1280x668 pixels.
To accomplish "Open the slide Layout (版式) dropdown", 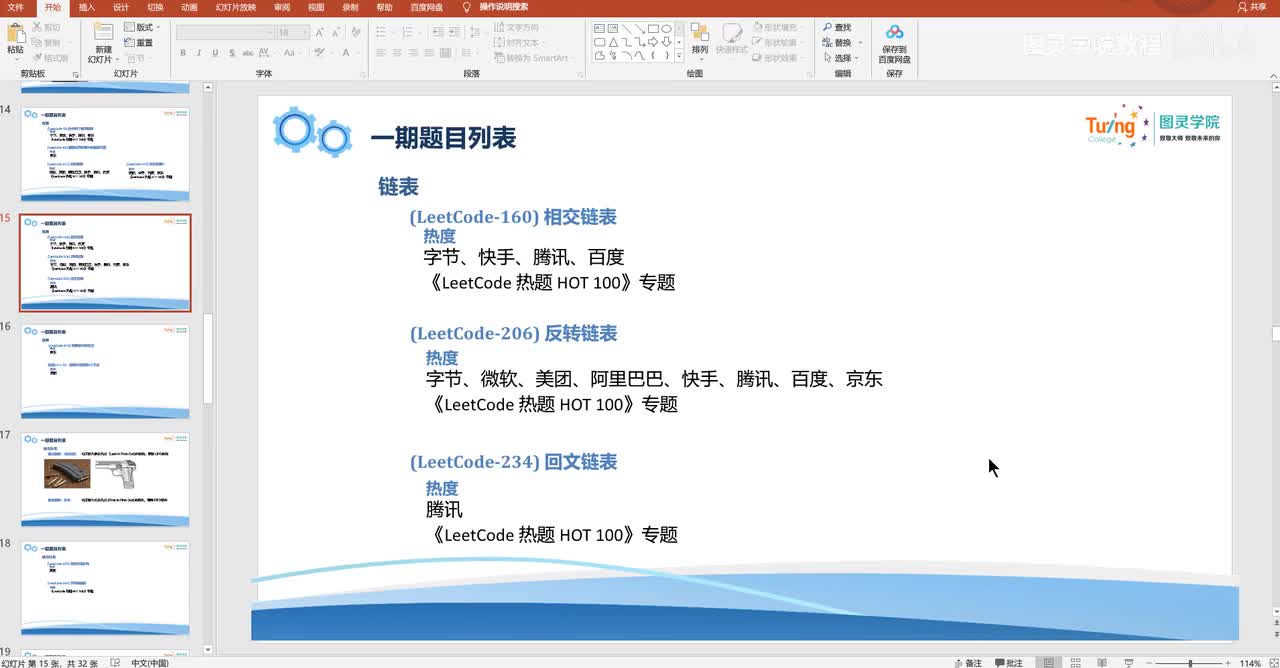I will [x=141, y=27].
